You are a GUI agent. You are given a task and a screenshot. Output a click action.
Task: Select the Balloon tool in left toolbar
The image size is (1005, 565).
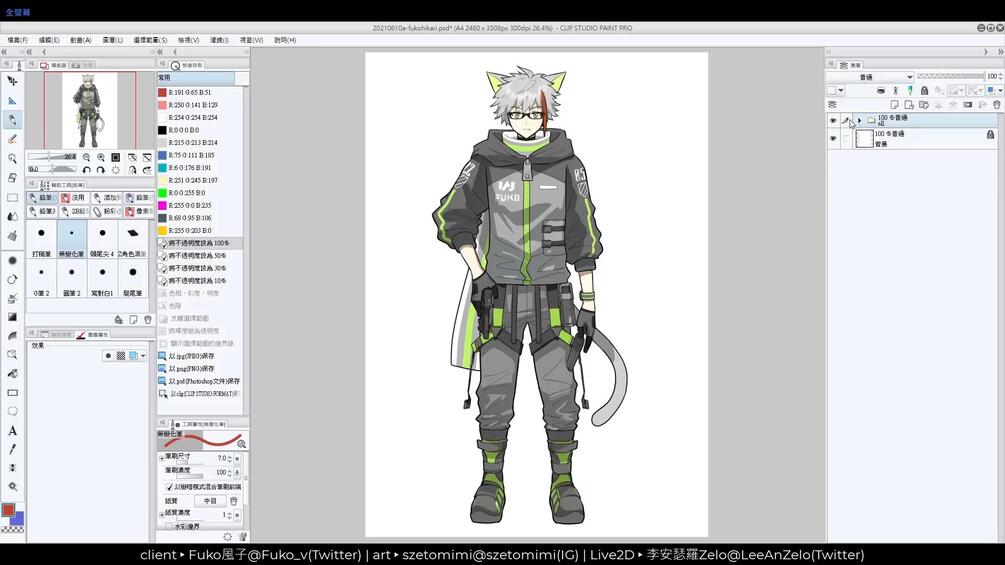[12, 411]
